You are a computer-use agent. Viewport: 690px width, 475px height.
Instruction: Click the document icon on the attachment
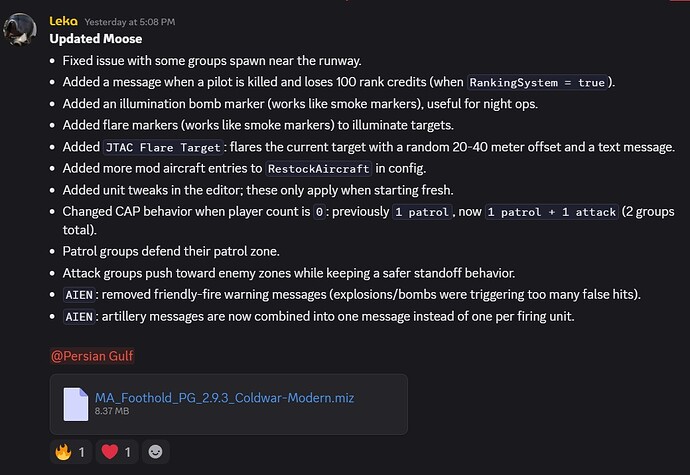point(76,403)
